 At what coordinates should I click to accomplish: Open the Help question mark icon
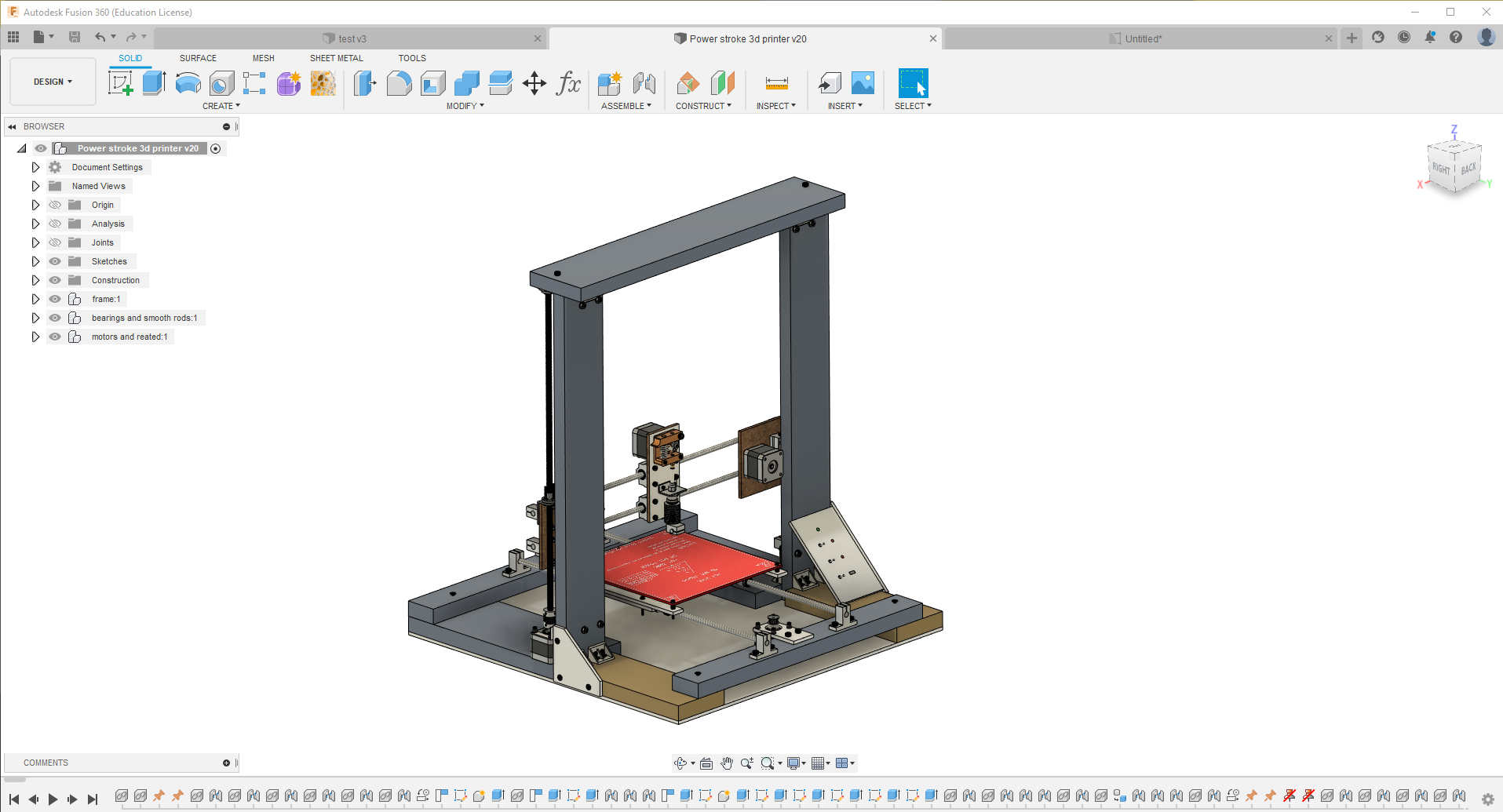[1456, 38]
